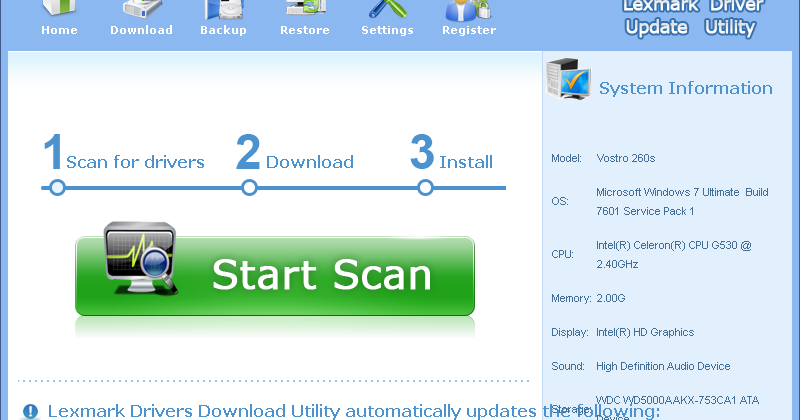Open the Home toolbar icon

click(59, 8)
